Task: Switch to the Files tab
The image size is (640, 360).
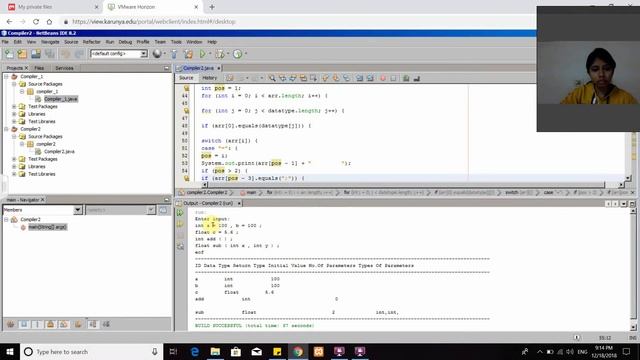Action: [x=39, y=68]
